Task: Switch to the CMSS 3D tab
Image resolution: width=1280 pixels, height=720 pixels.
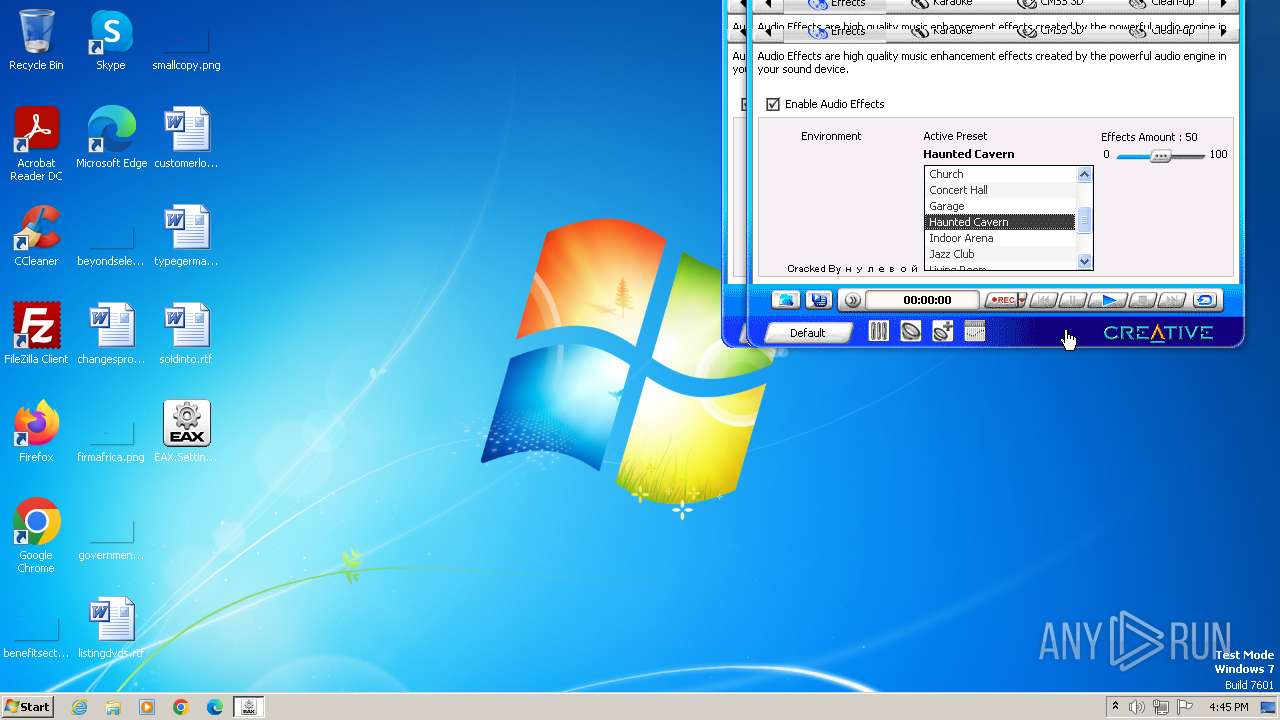Action: click(1052, 31)
